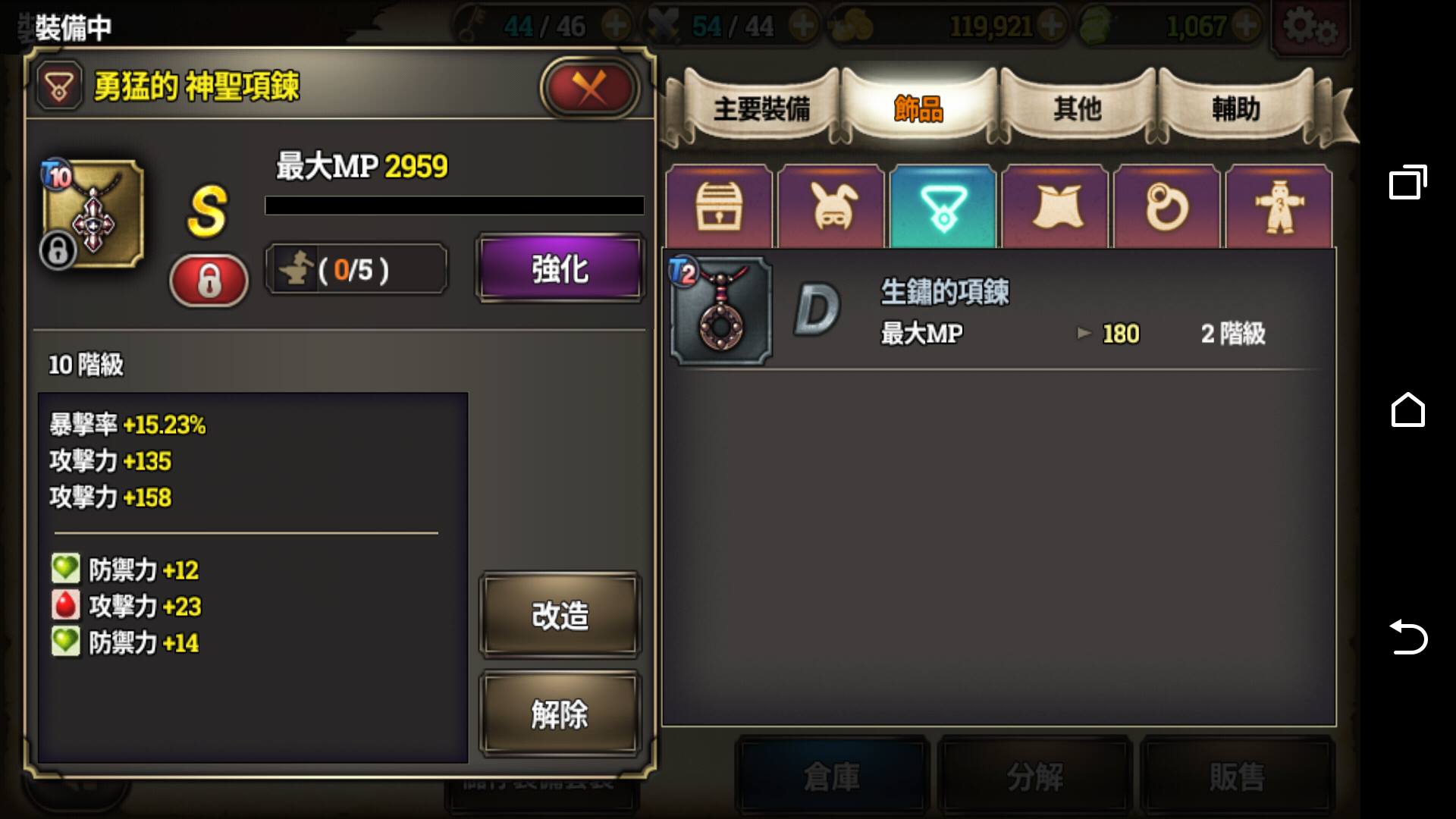1456x819 pixels.
Task: Tap the Android back arrow icon
Action: tap(1407, 637)
